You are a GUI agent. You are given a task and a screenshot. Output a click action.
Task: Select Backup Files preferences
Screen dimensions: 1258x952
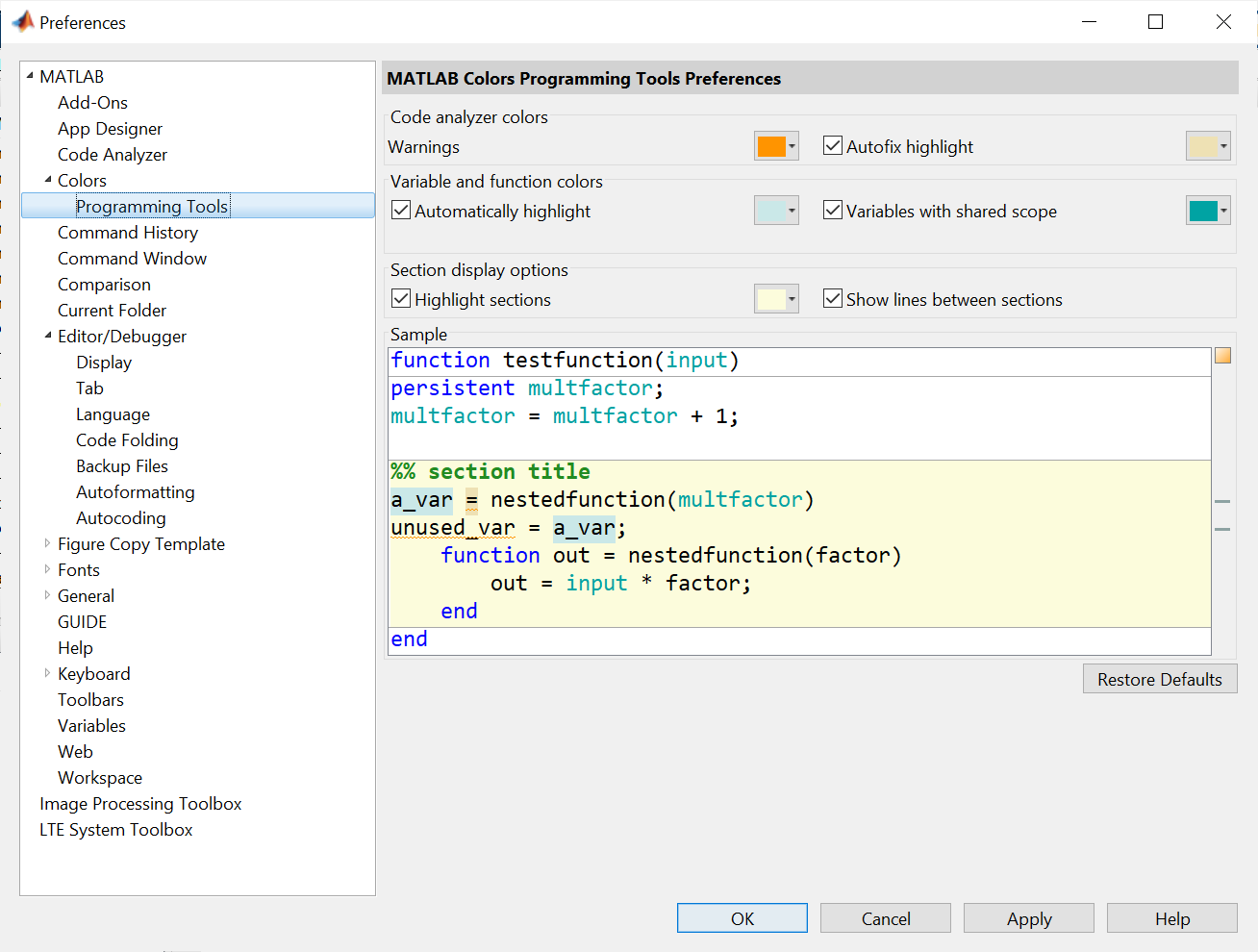click(x=122, y=465)
